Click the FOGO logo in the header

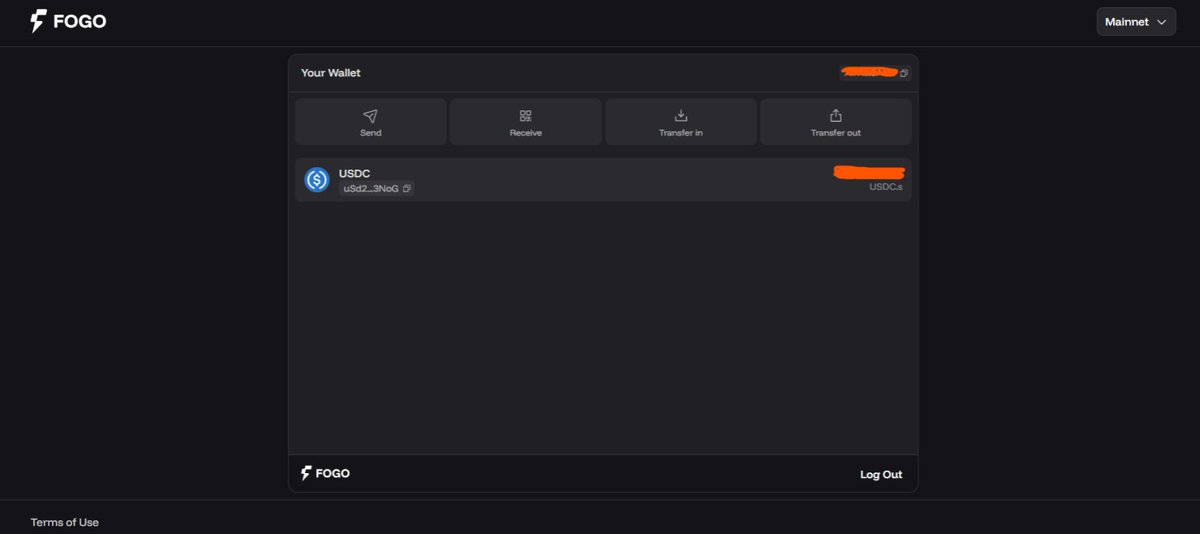pyautogui.click(x=68, y=21)
